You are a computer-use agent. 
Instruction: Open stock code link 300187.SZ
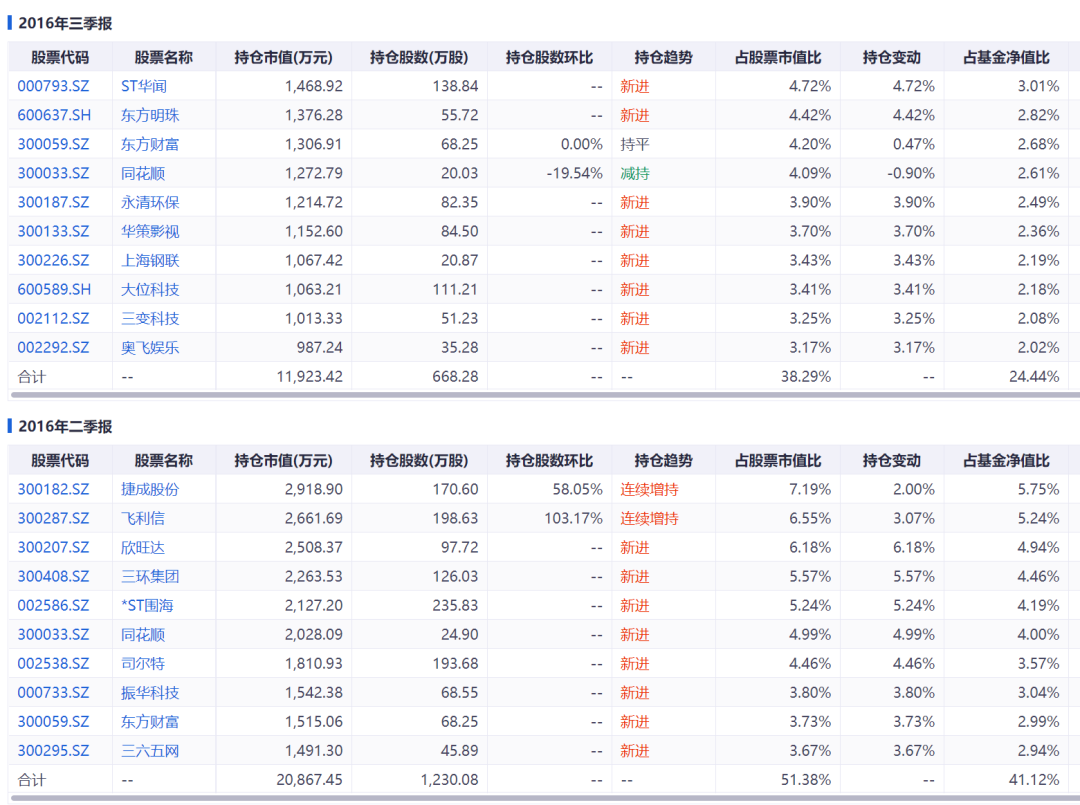click(x=53, y=202)
